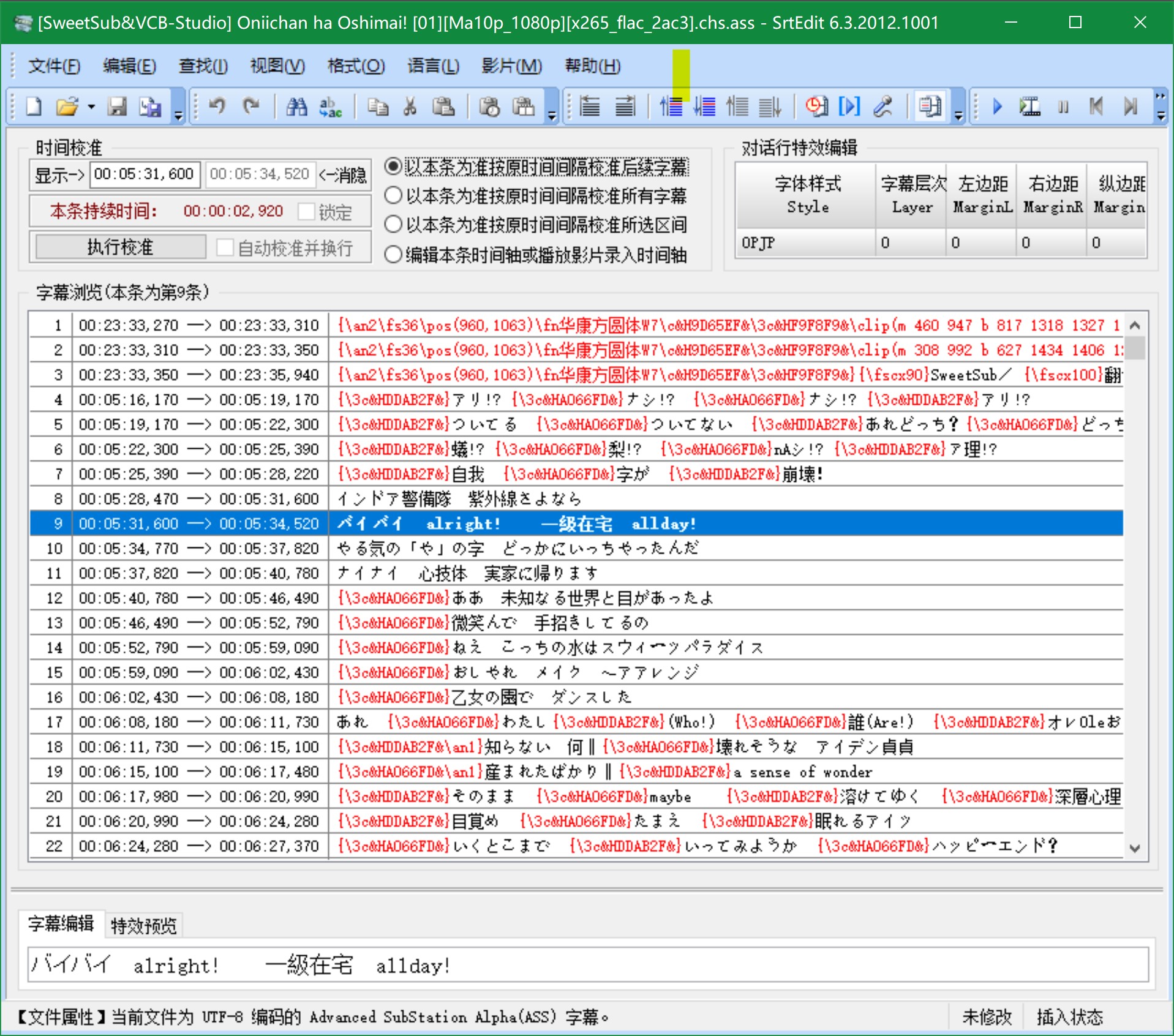The width and height of the screenshot is (1174, 1036).
Task: Open the 格式(O) menu
Action: (356, 66)
